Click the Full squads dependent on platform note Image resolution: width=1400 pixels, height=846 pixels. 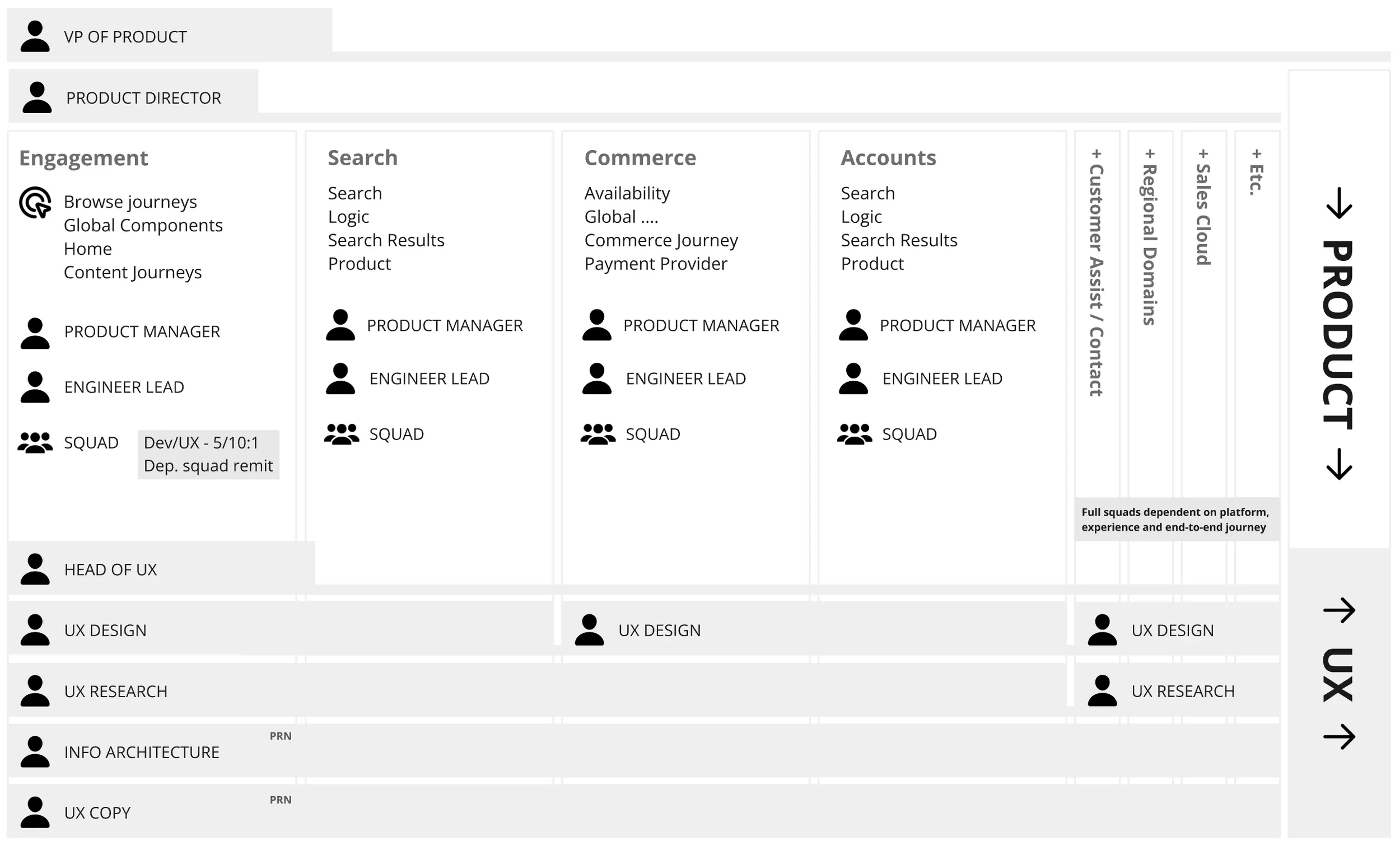click(x=1175, y=520)
